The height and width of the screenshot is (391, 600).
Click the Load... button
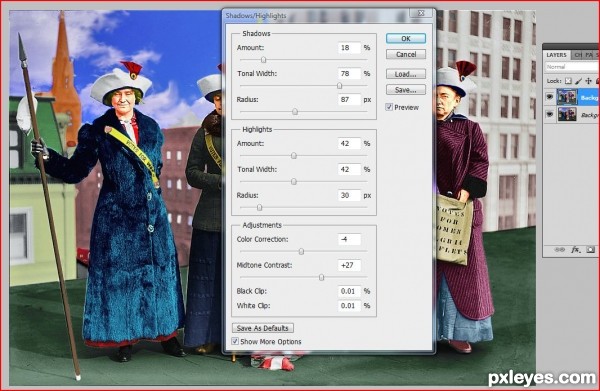pos(406,74)
